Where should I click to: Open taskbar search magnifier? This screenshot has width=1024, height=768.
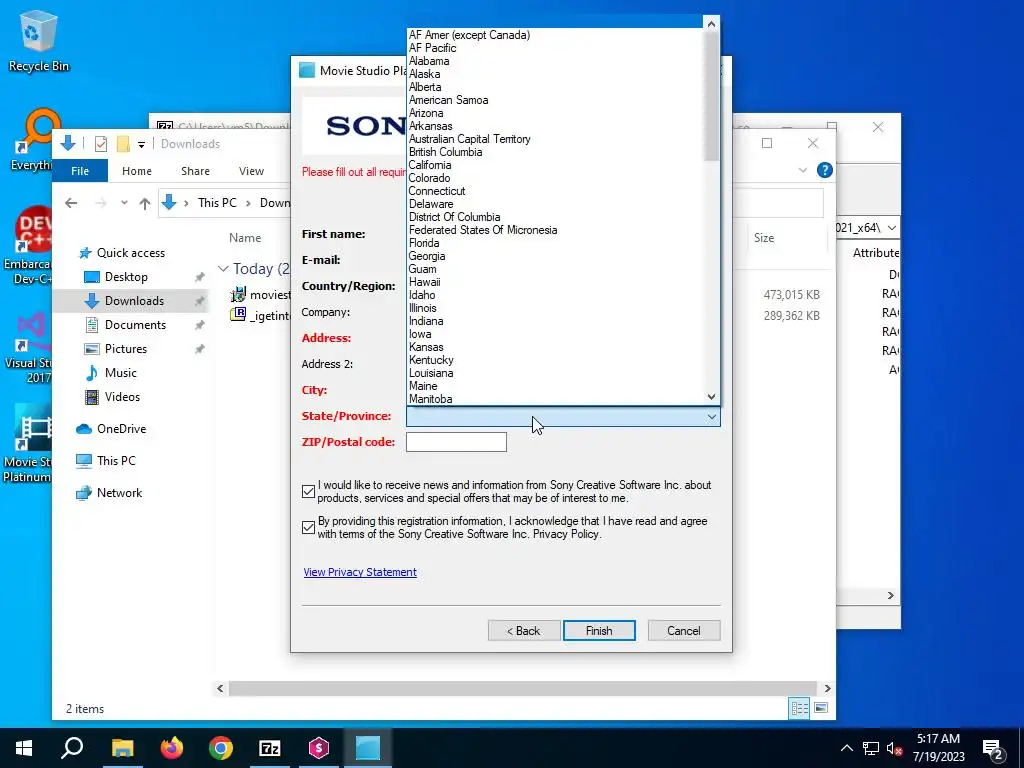pyautogui.click(x=72, y=748)
